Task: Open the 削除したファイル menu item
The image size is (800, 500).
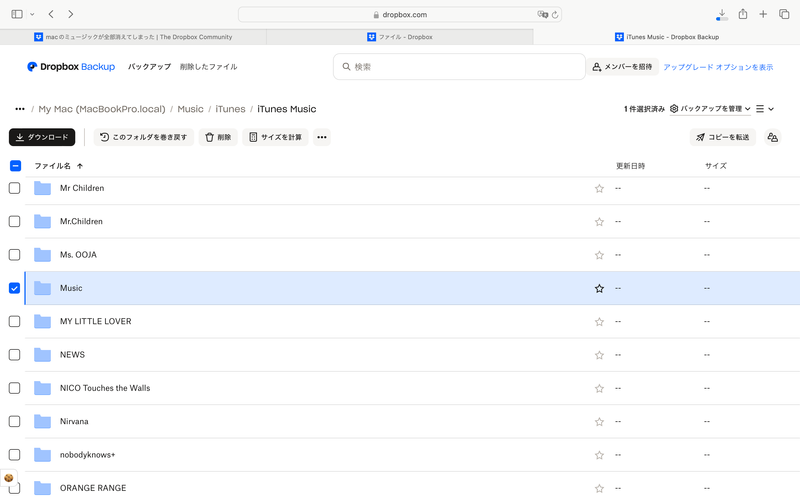Action: pyautogui.click(x=208, y=67)
